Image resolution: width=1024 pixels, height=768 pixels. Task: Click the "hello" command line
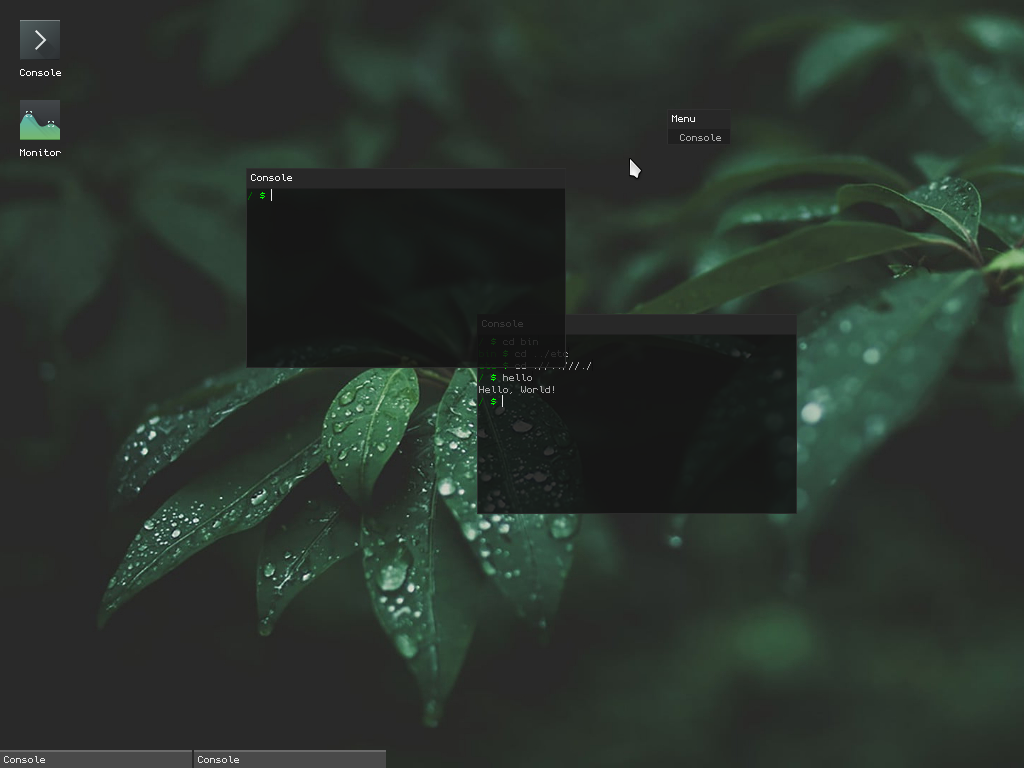pos(505,377)
